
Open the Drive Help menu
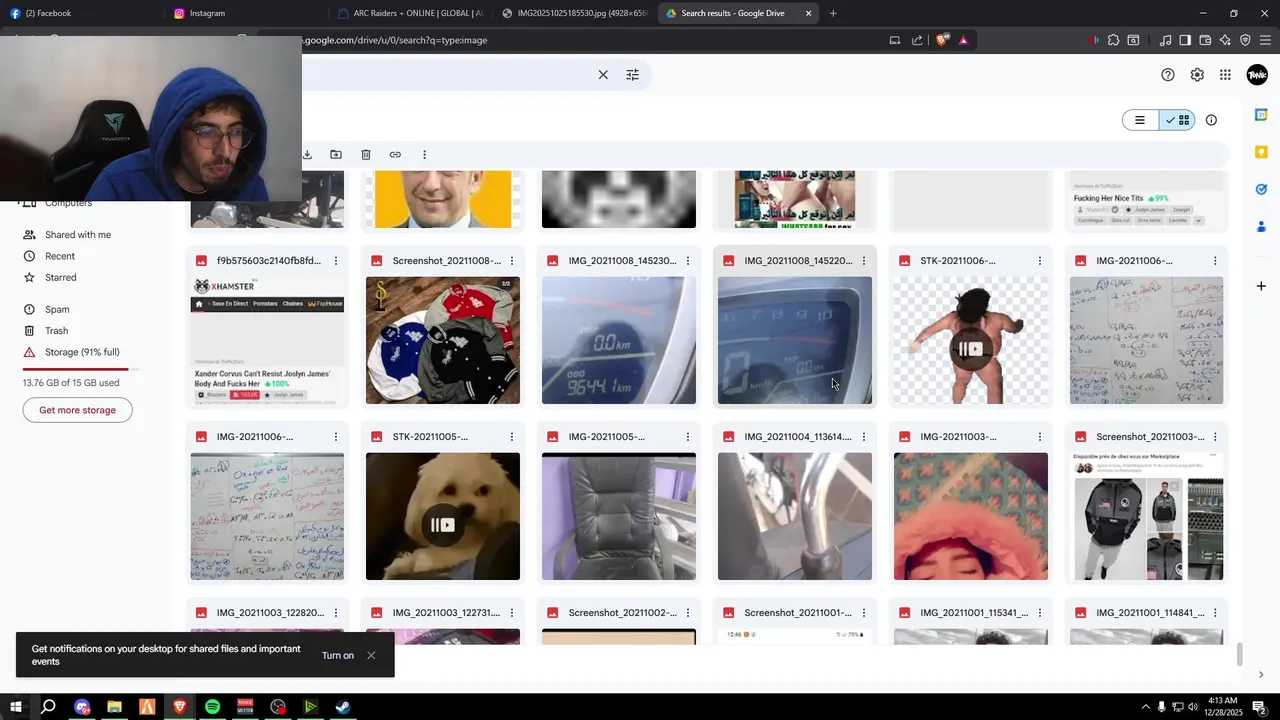[1168, 75]
